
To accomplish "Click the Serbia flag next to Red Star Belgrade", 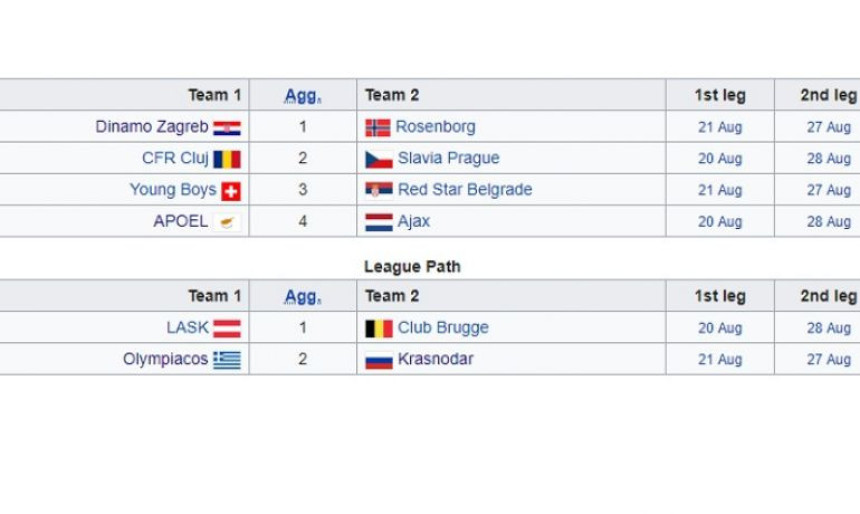I will pyautogui.click(x=379, y=190).
